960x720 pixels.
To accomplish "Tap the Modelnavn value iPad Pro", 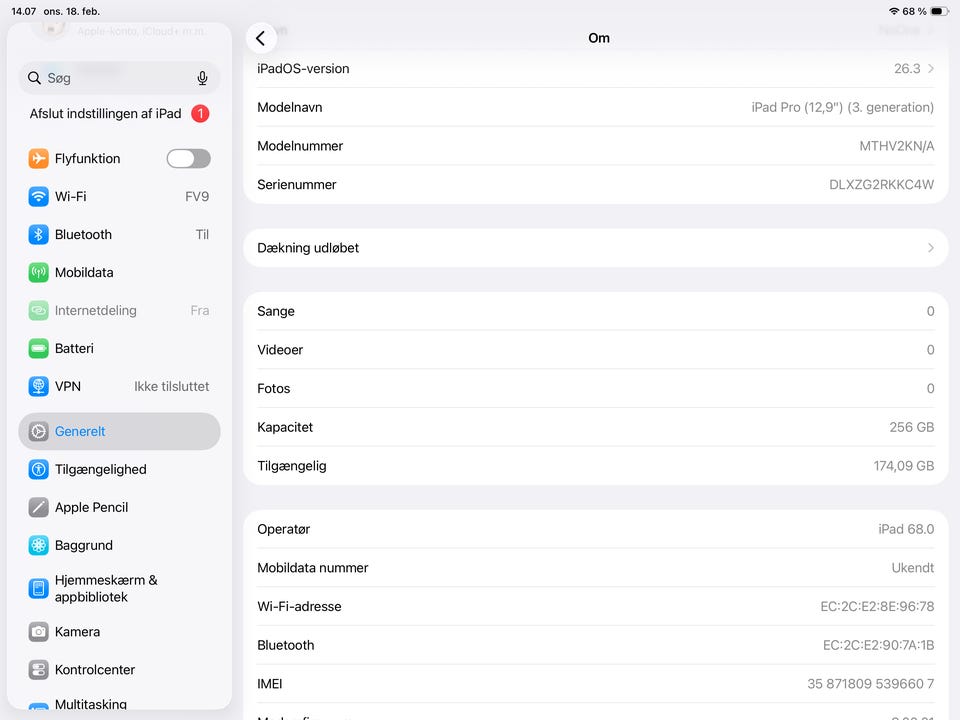I will click(842, 108).
